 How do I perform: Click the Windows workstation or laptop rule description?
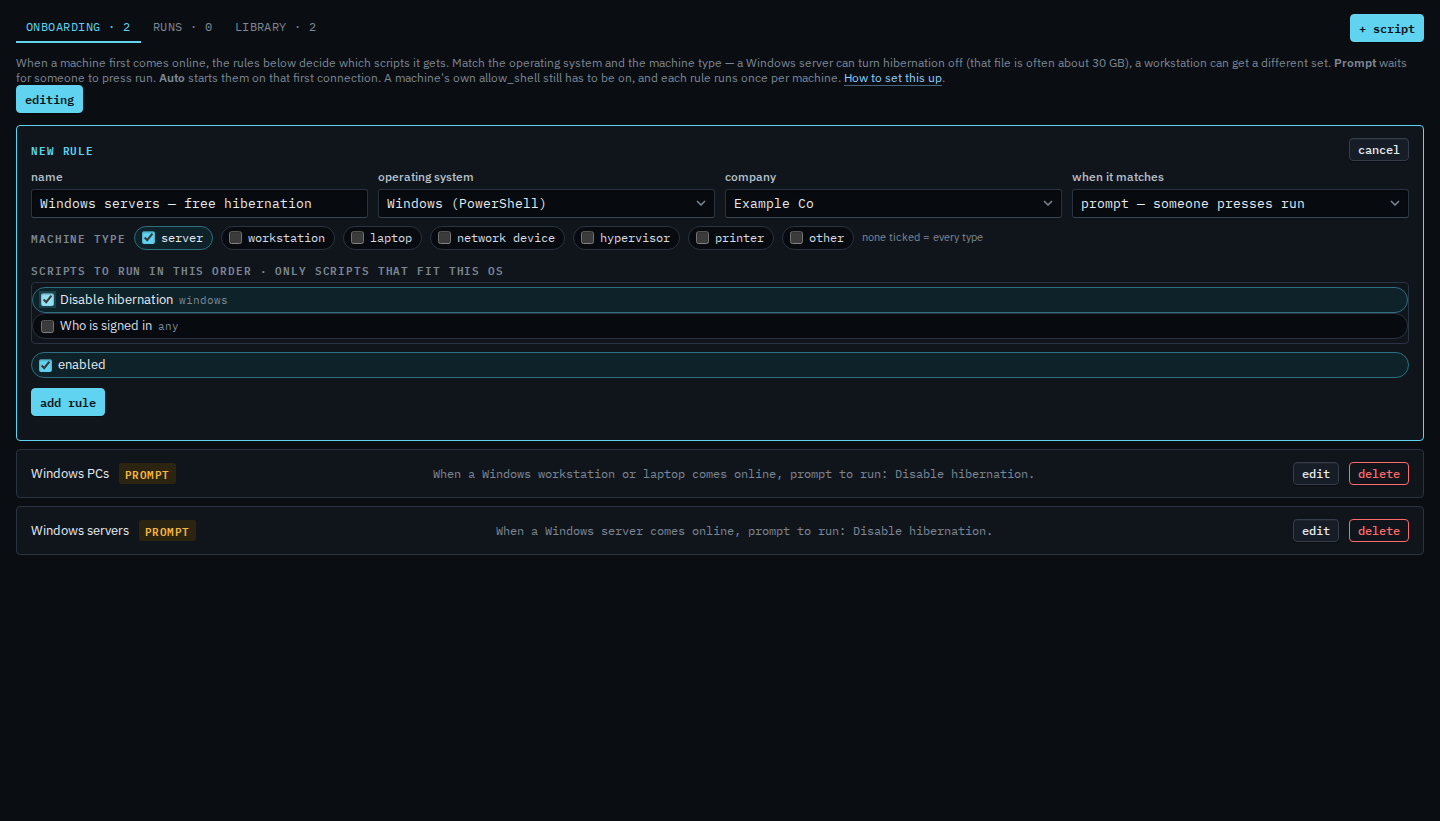pyautogui.click(x=733, y=474)
